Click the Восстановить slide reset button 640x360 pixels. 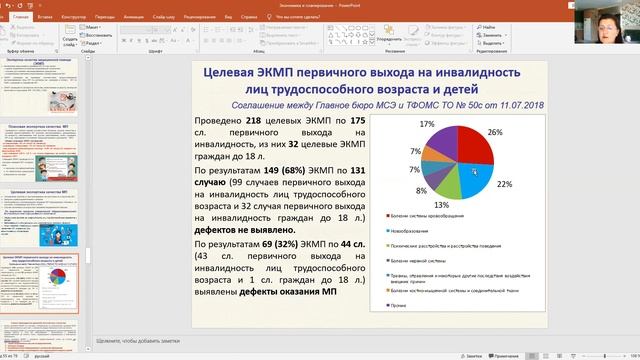click(x=96, y=35)
